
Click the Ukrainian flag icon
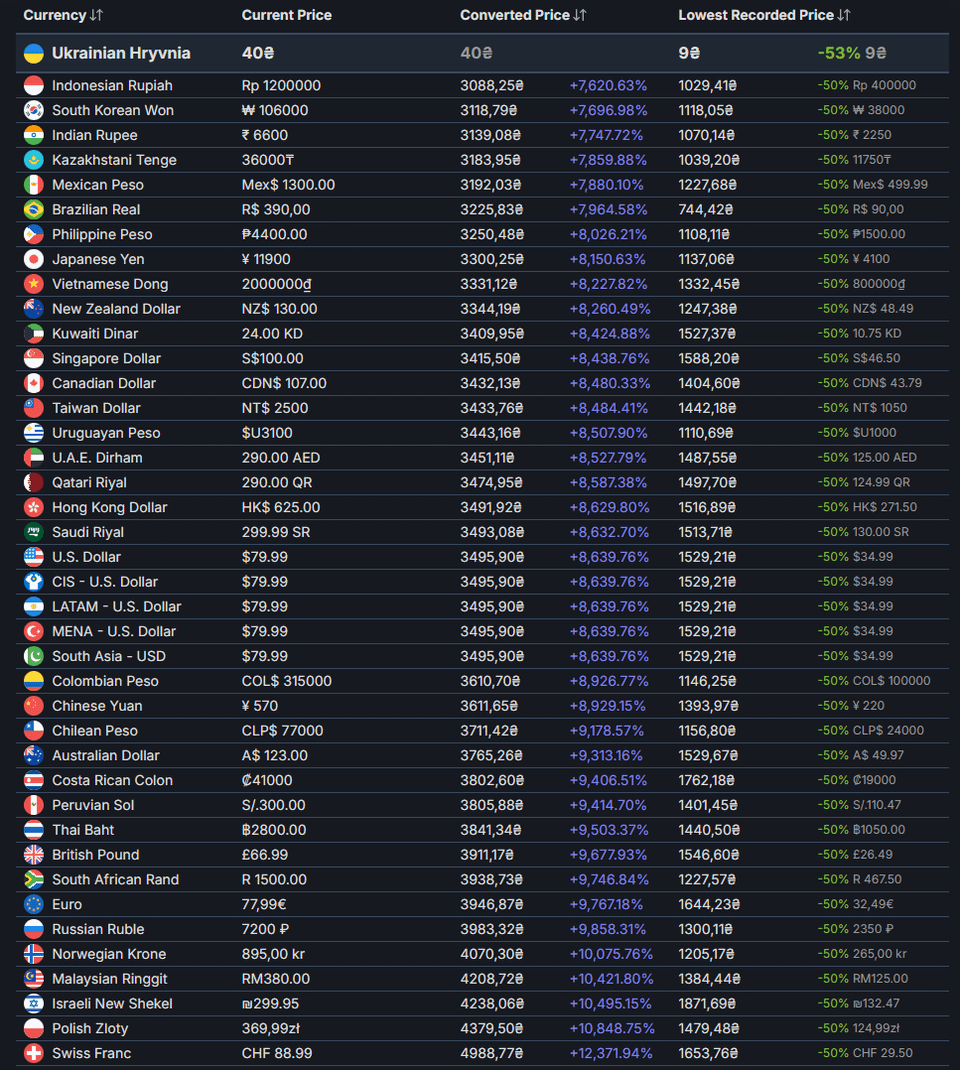[x=34, y=53]
